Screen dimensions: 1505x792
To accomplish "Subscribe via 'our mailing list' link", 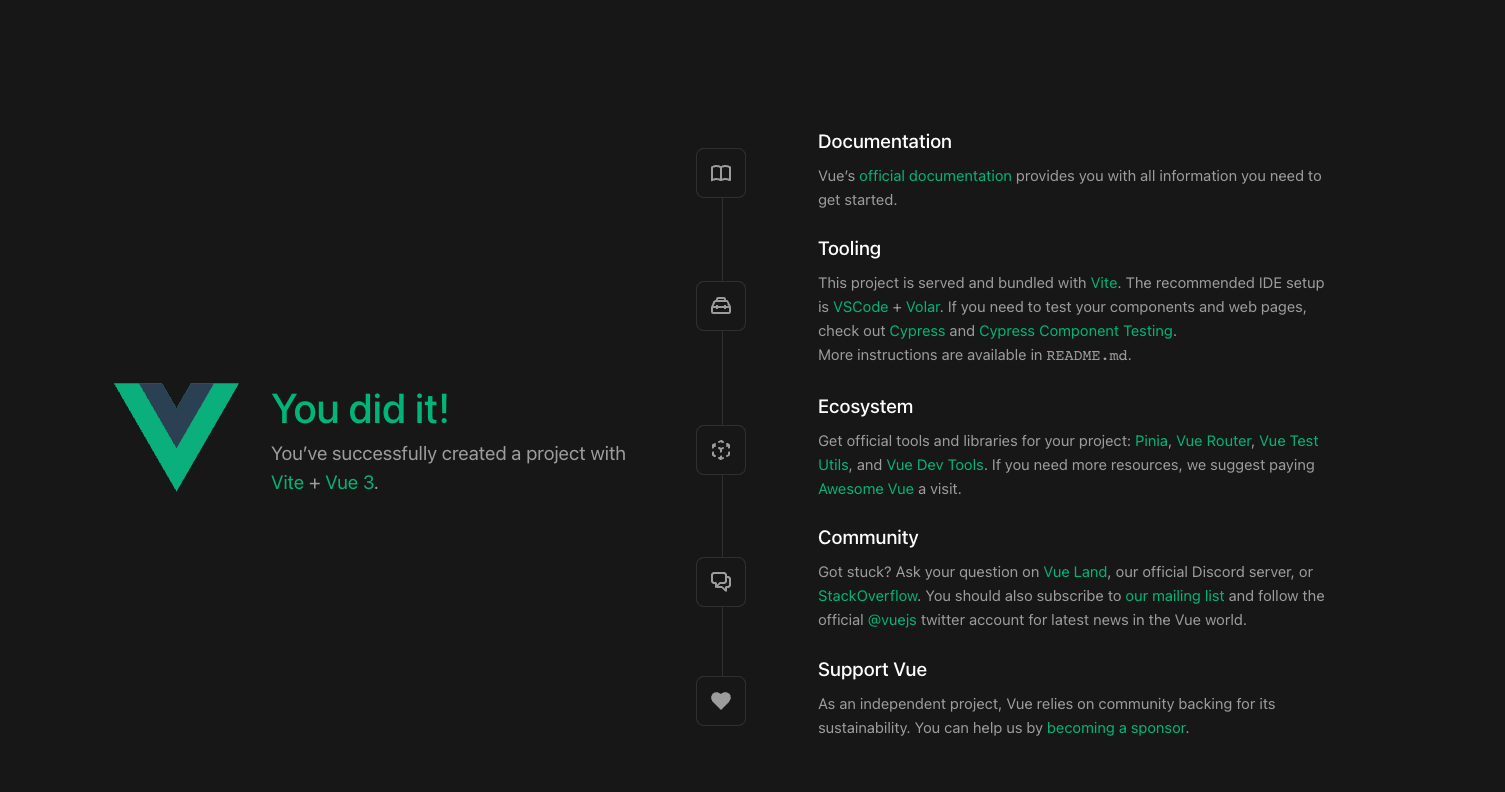I will [x=1175, y=596].
